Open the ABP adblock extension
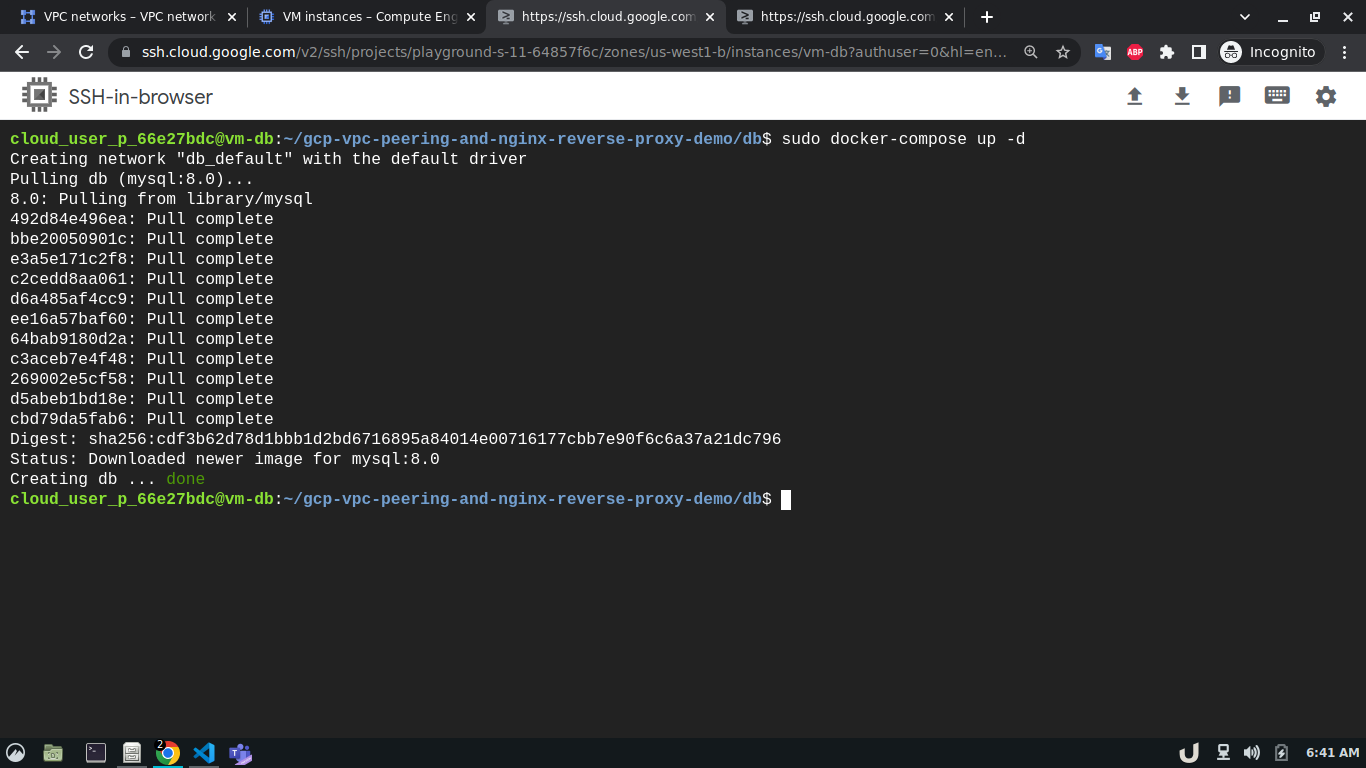The height and width of the screenshot is (768, 1366). coord(1135,52)
